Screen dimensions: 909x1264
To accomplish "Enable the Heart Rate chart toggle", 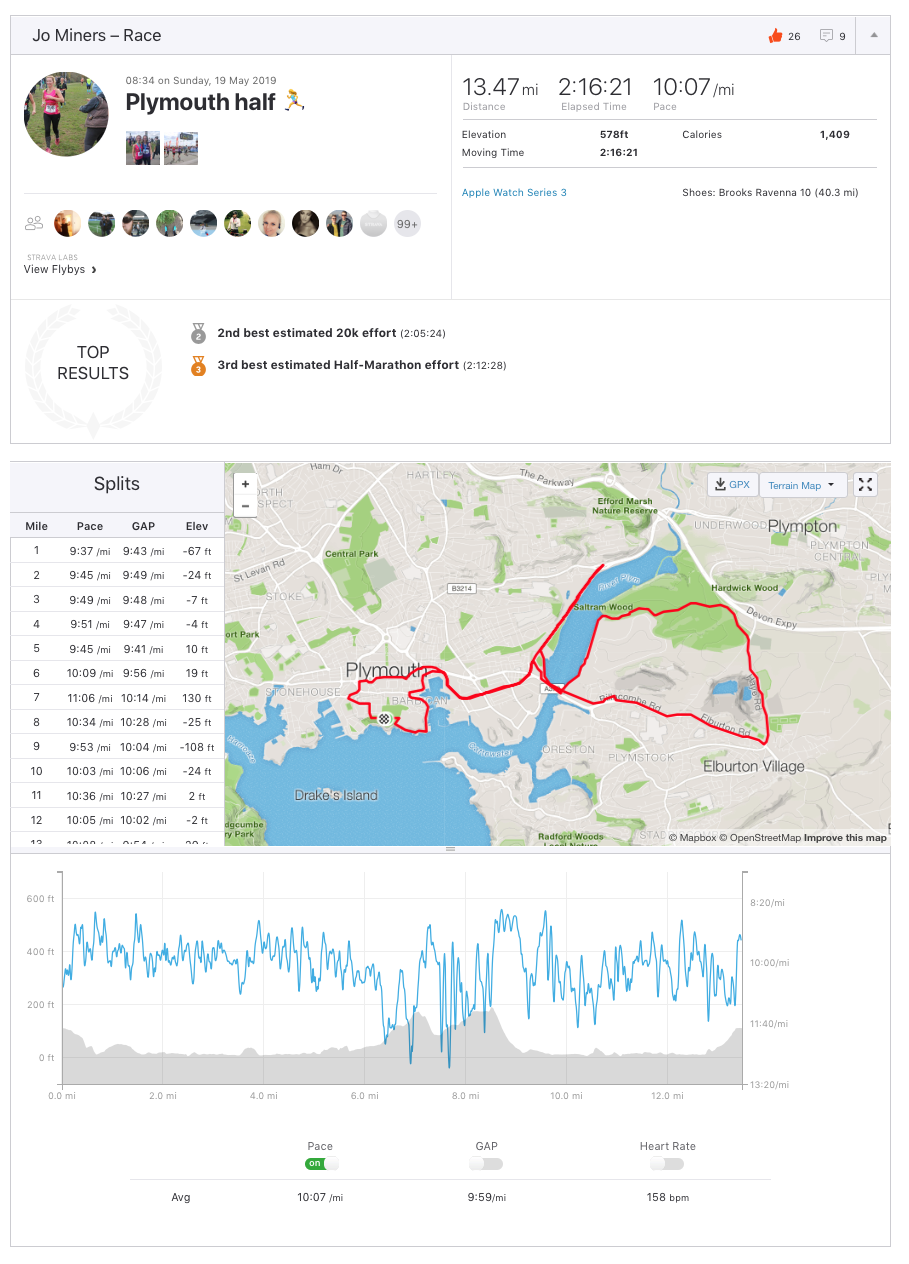I will pyautogui.click(x=666, y=1164).
